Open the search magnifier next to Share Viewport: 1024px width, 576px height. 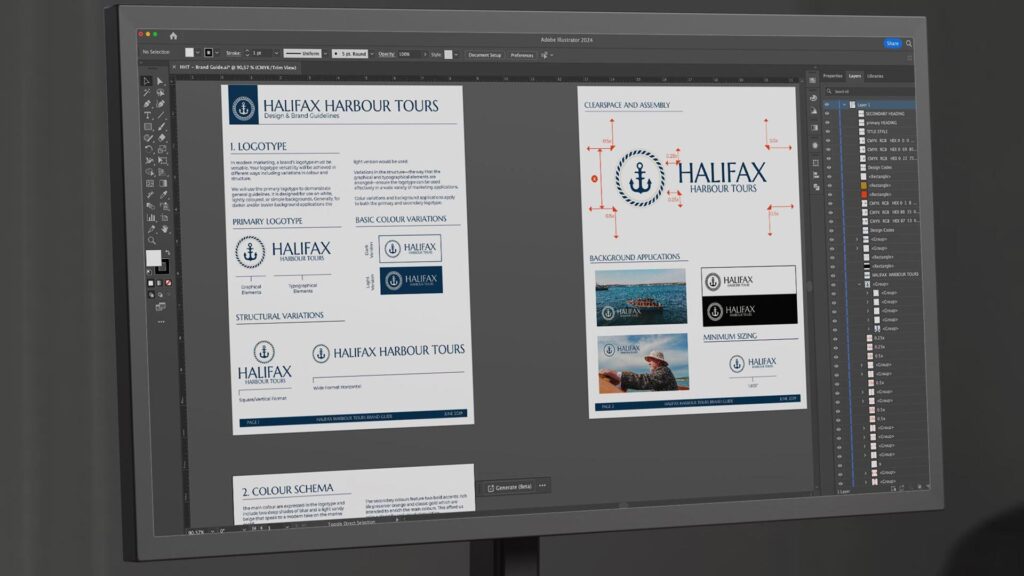point(908,44)
